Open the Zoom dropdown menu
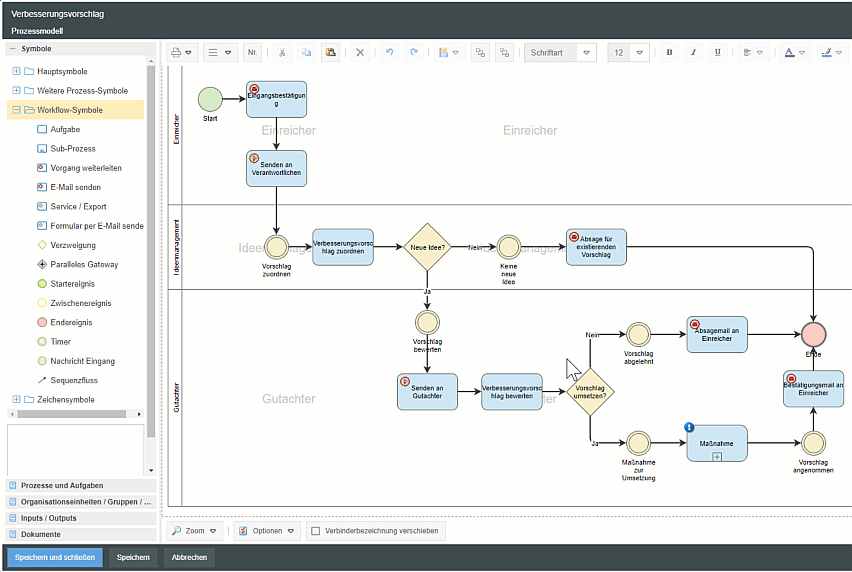Screen dimensions: 852x572 pyautogui.click(x=194, y=531)
